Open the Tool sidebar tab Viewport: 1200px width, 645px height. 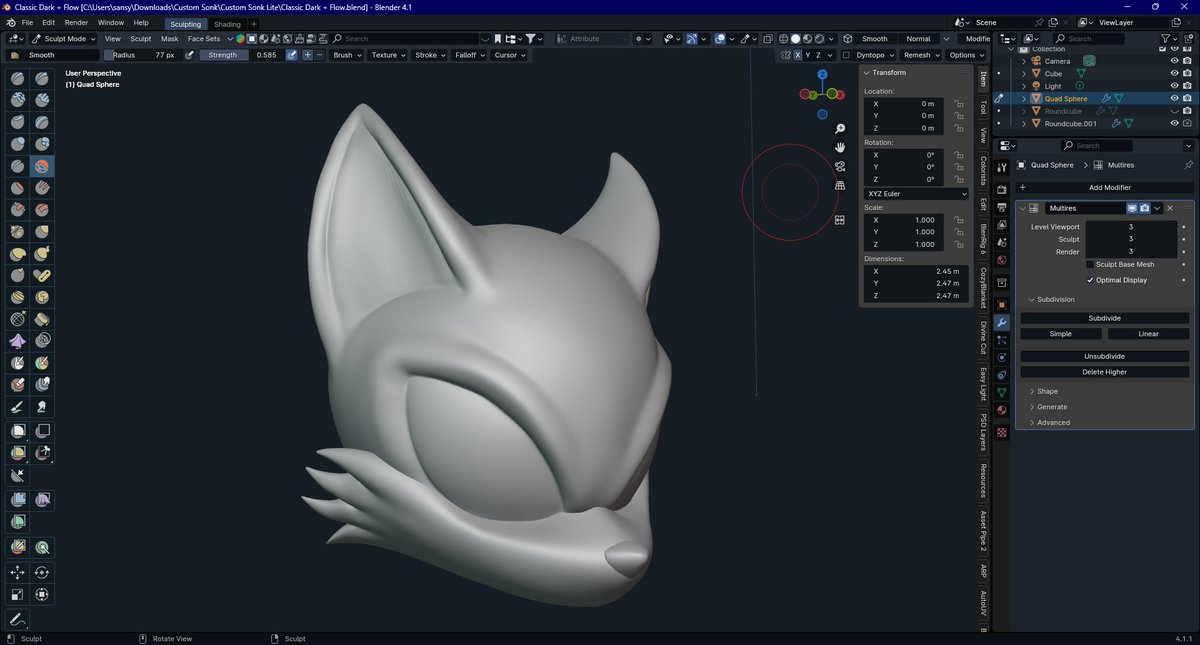tap(983, 107)
